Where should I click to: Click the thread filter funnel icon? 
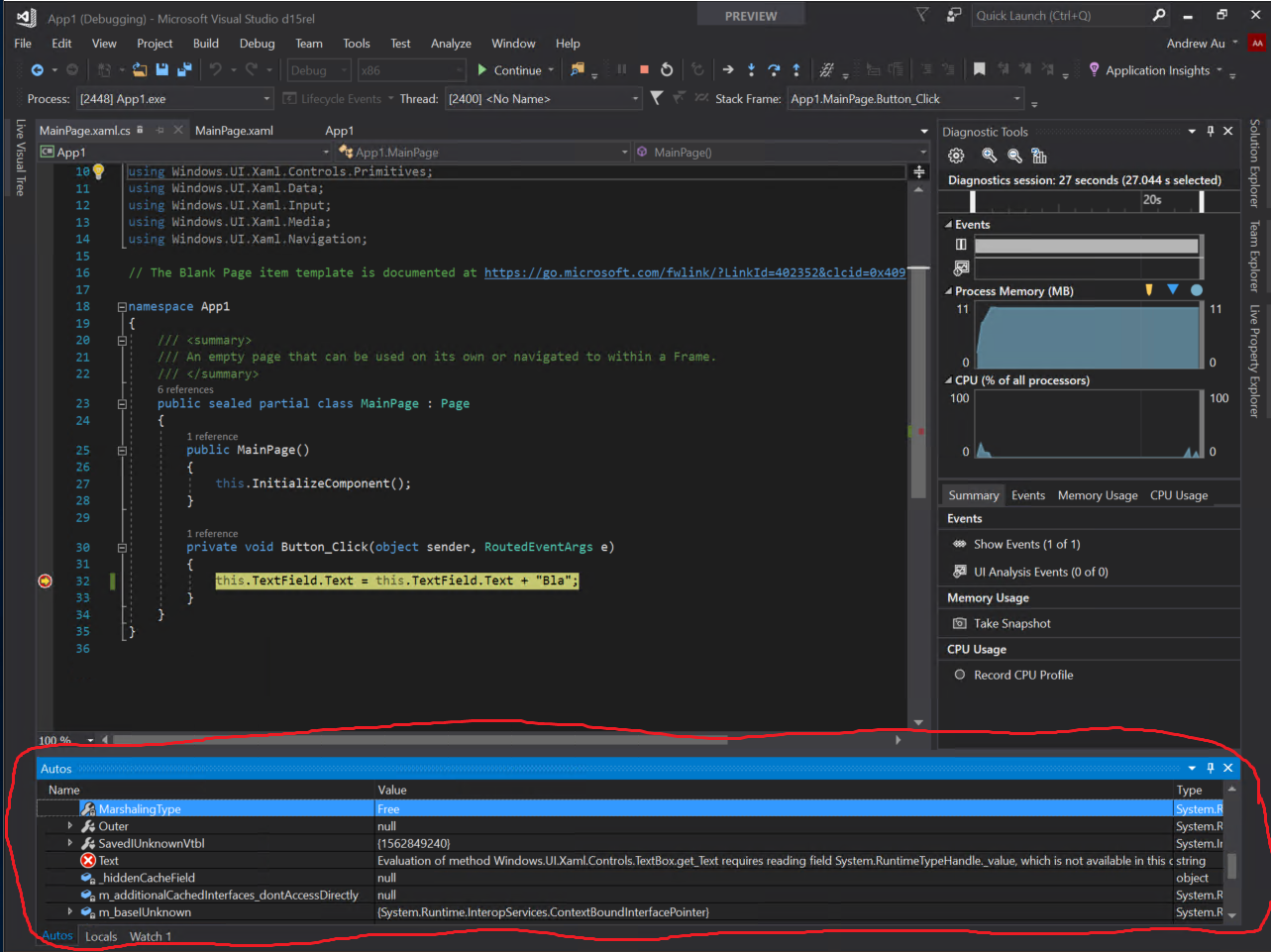click(x=656, y=97)
